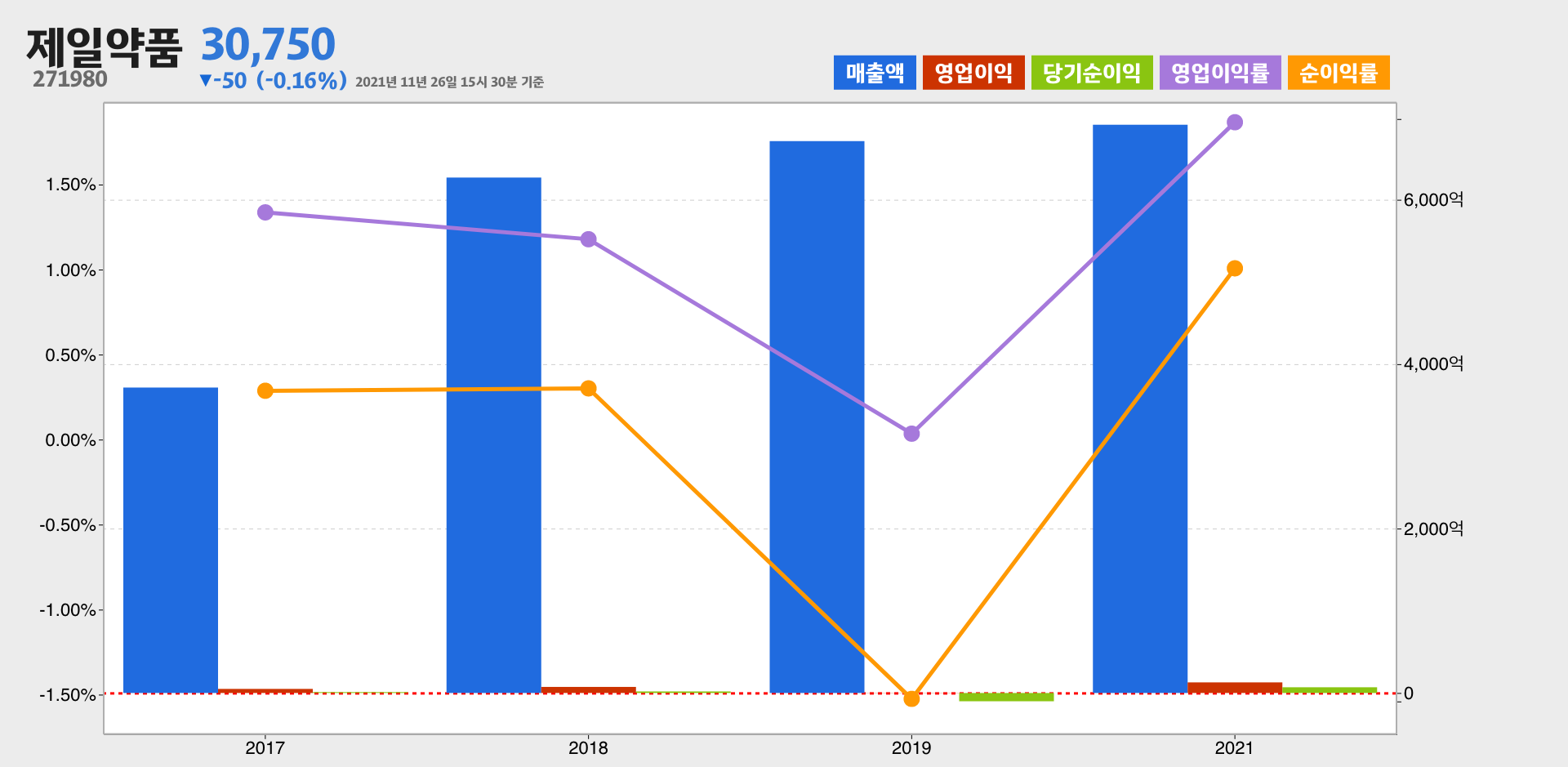Click the -0.50% left axis label
This screenshot has height=767, width=1568.
(68, 525)
